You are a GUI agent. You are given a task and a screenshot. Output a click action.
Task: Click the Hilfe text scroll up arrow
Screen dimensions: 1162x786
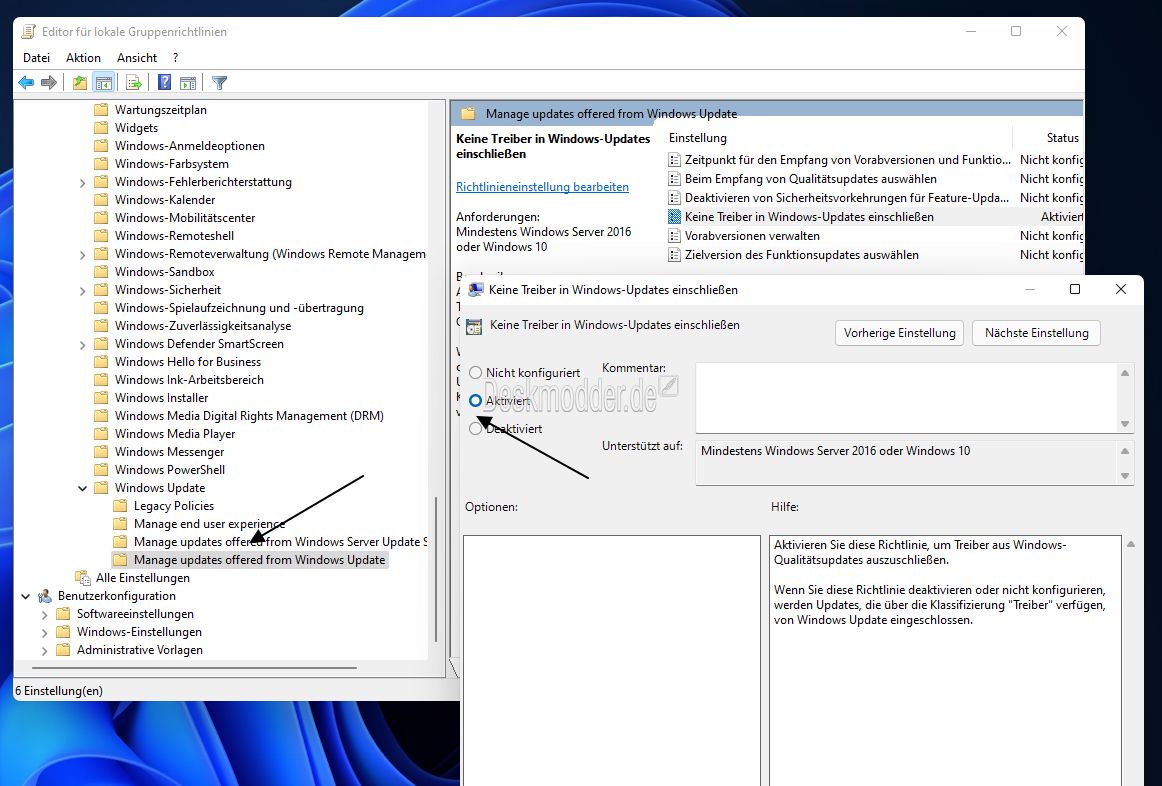tap(1131, 544)
